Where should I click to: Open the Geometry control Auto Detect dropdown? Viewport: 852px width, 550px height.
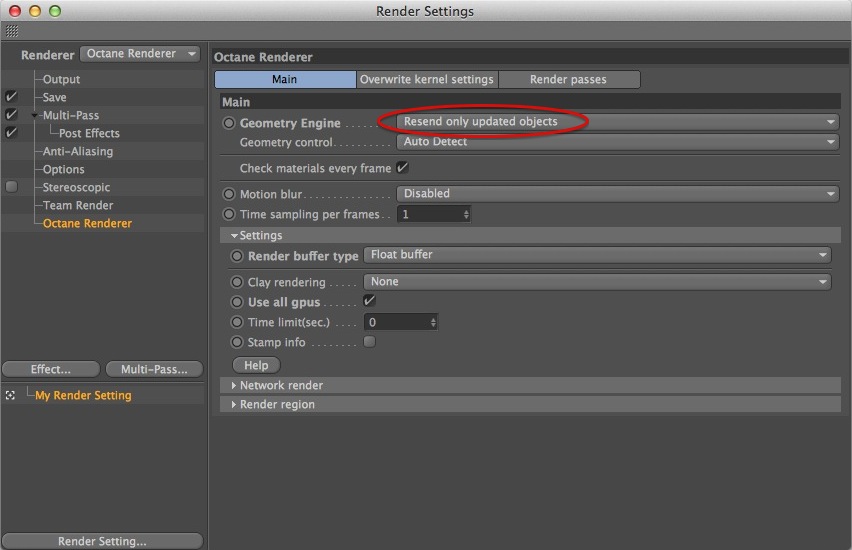coord(618,142)
